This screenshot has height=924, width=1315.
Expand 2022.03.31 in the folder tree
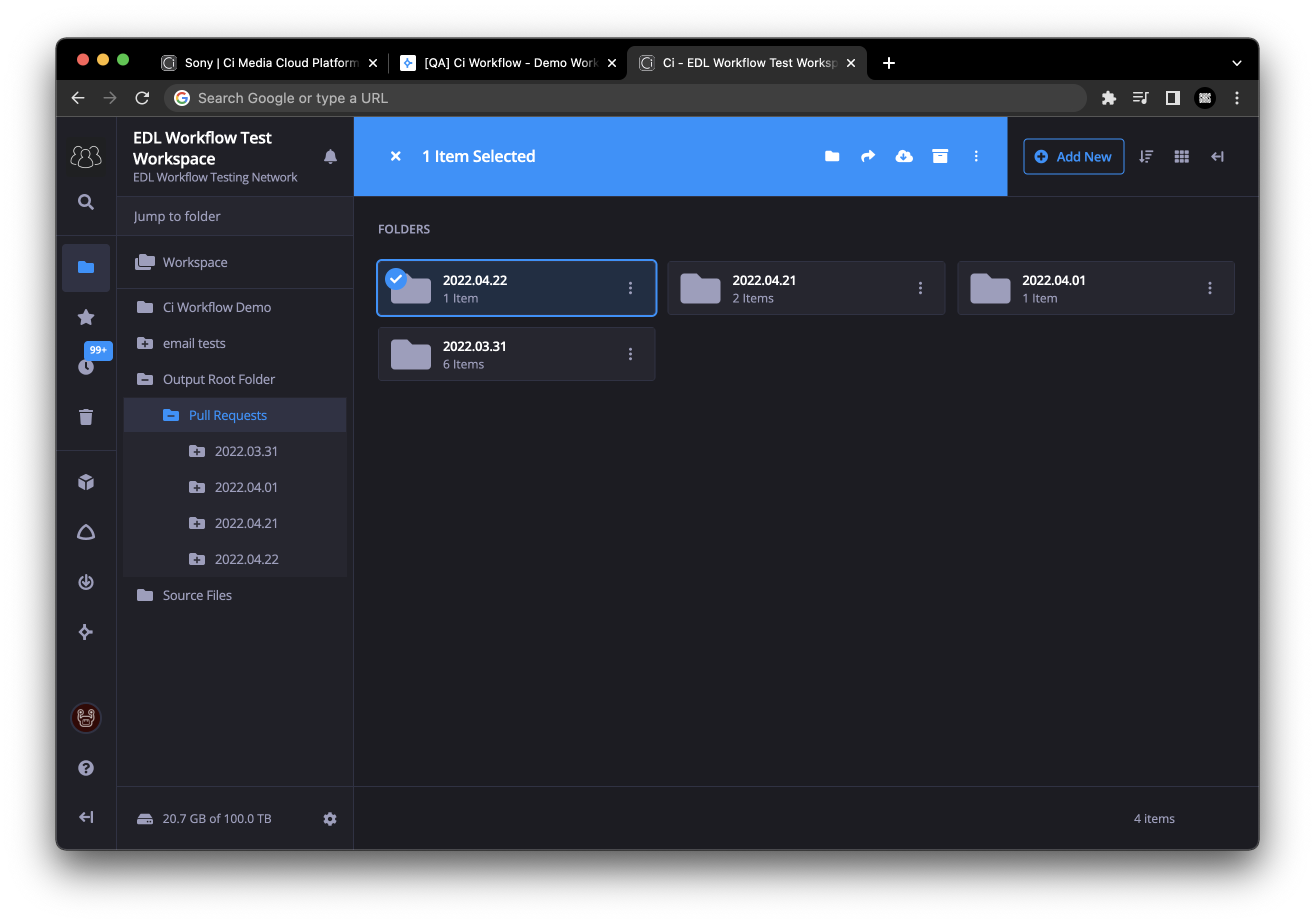click(x=196, y=451)
